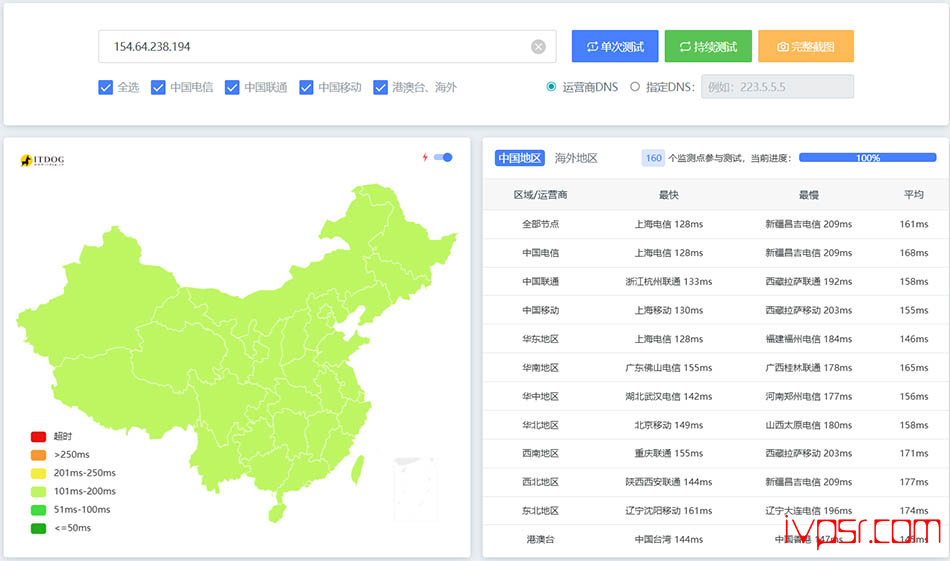Click the 单次测试 blue button
Image resolution: width=950 pixels, height=561 pixels.
tap(615, 46)
